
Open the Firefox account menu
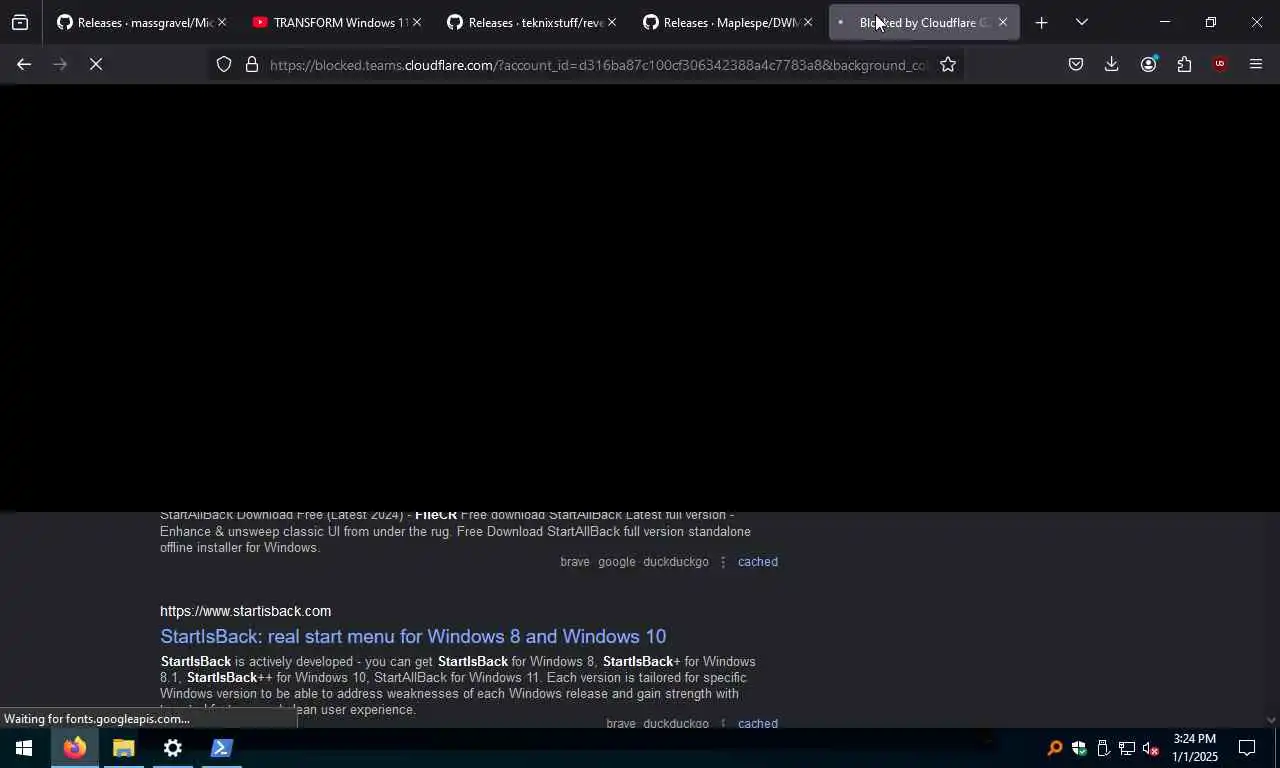[1148, 64]
